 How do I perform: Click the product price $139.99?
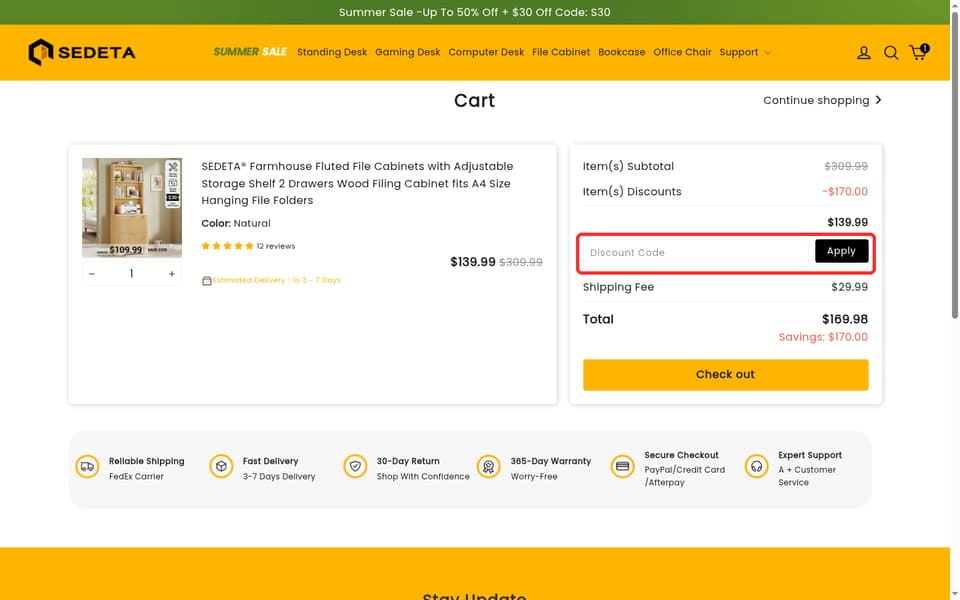coord(473,262)
